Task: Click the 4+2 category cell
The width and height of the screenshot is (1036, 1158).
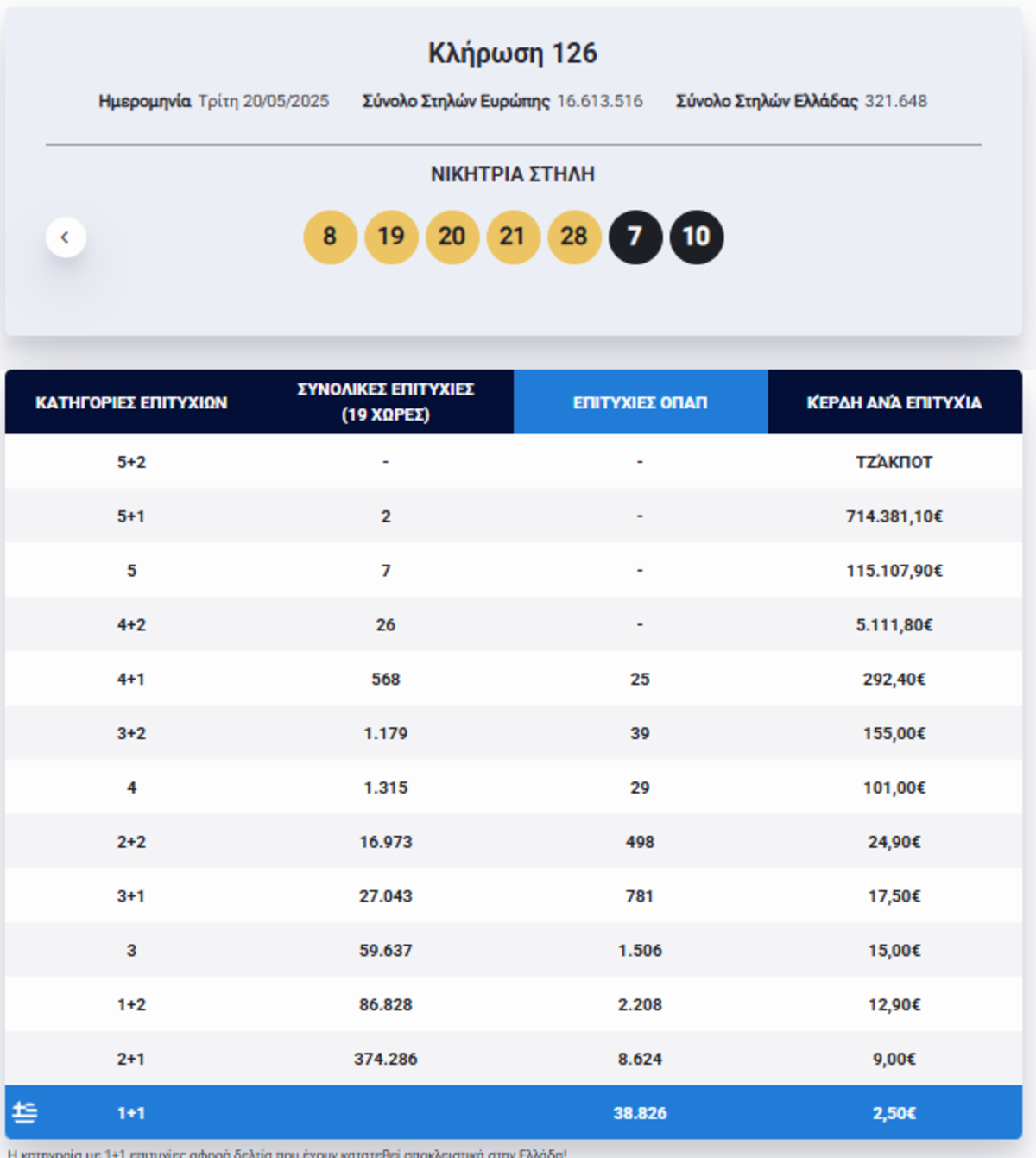Action: (131, 625)
